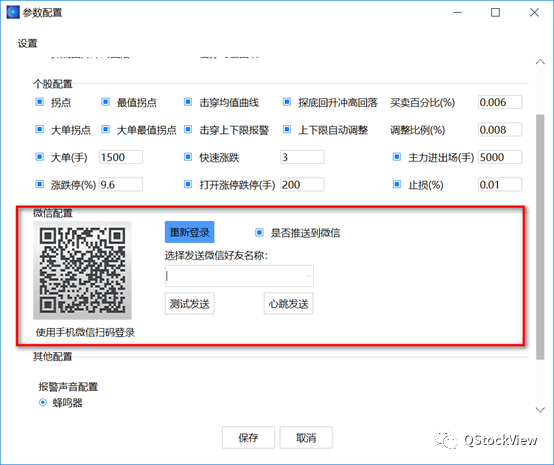This screenshot has height=465, width=554.
Task: Click the scrollbar down arrow
Action: click(540, 410)
